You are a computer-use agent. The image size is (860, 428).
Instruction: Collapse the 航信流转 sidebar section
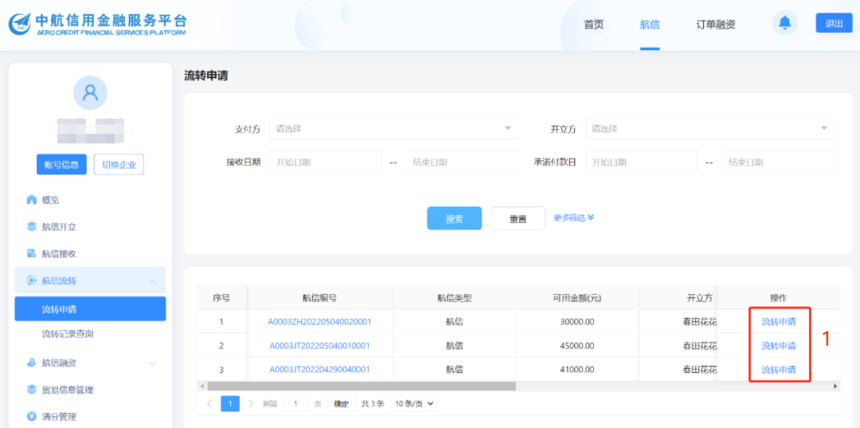click(153, 282)
